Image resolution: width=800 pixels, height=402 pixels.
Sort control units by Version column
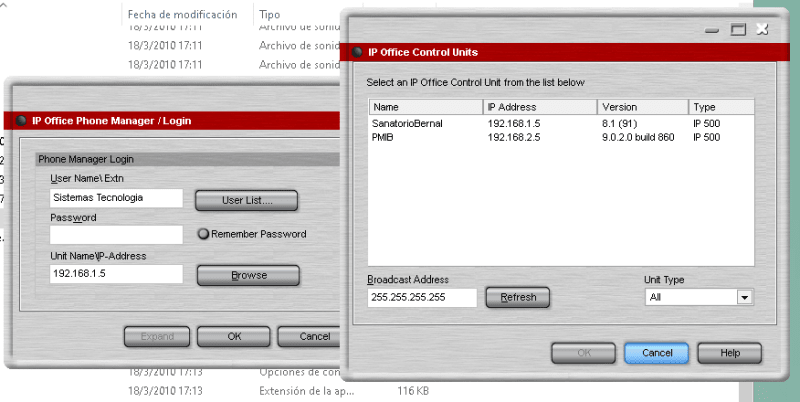[x=643, y=107]
